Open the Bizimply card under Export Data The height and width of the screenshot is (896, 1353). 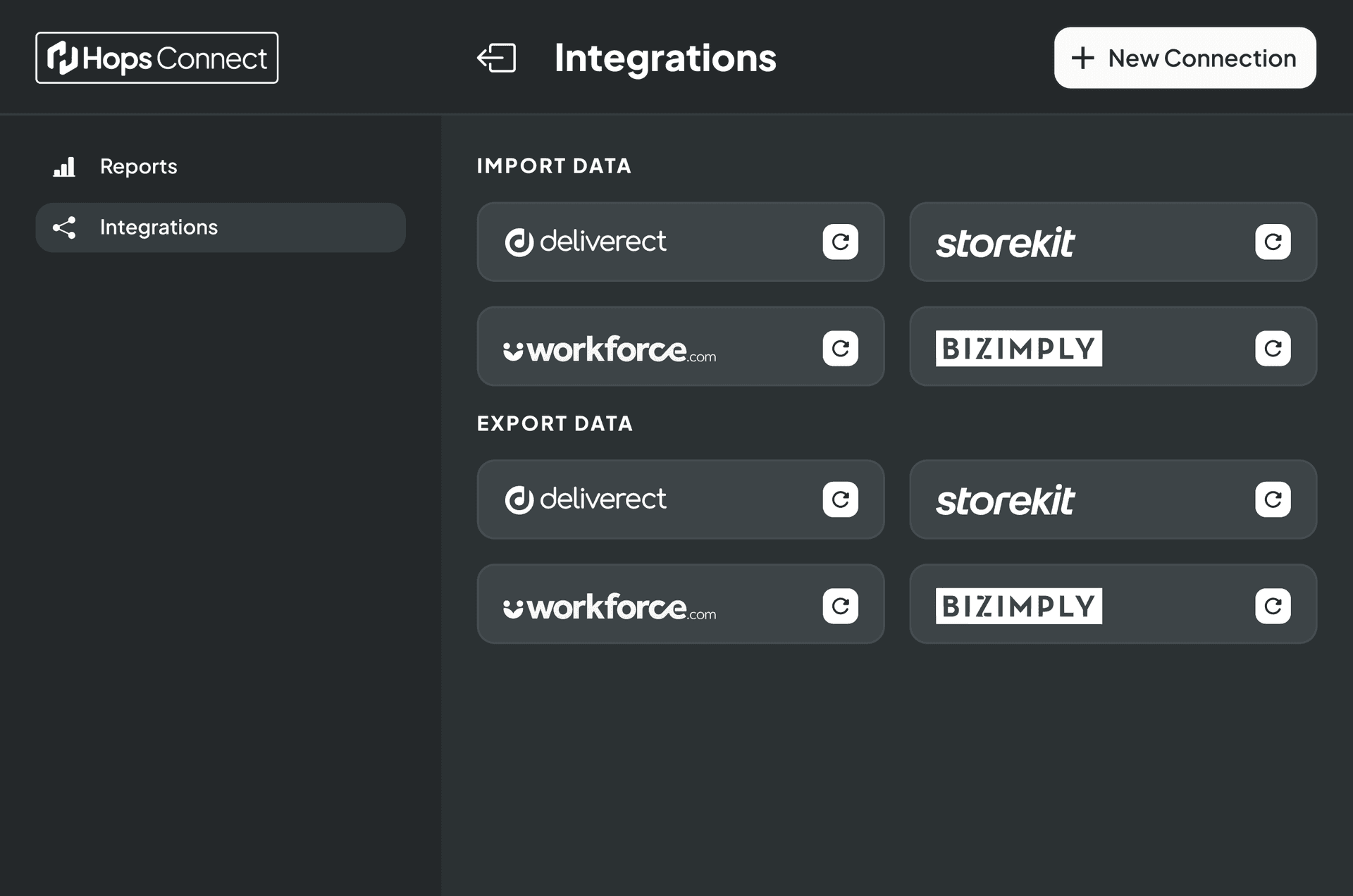[1113, 604]
